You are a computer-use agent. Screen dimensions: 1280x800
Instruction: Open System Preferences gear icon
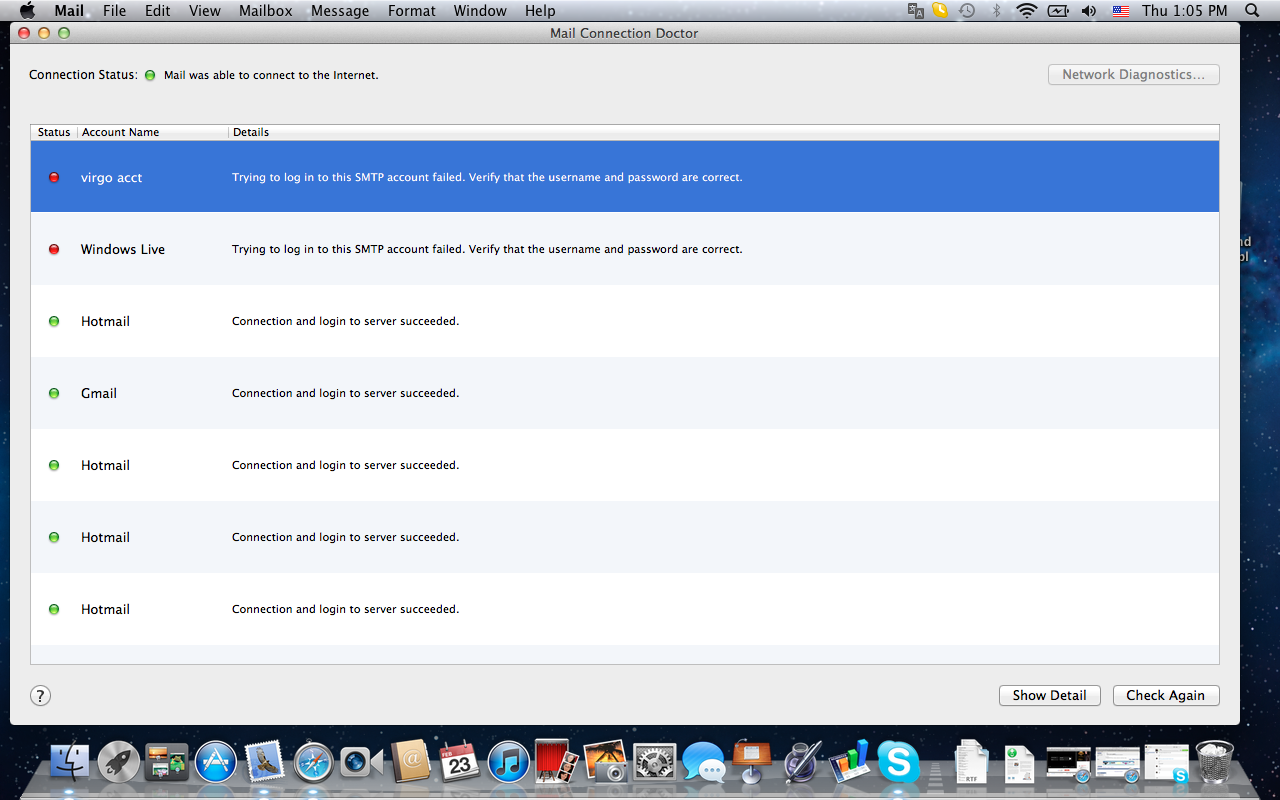655,763
